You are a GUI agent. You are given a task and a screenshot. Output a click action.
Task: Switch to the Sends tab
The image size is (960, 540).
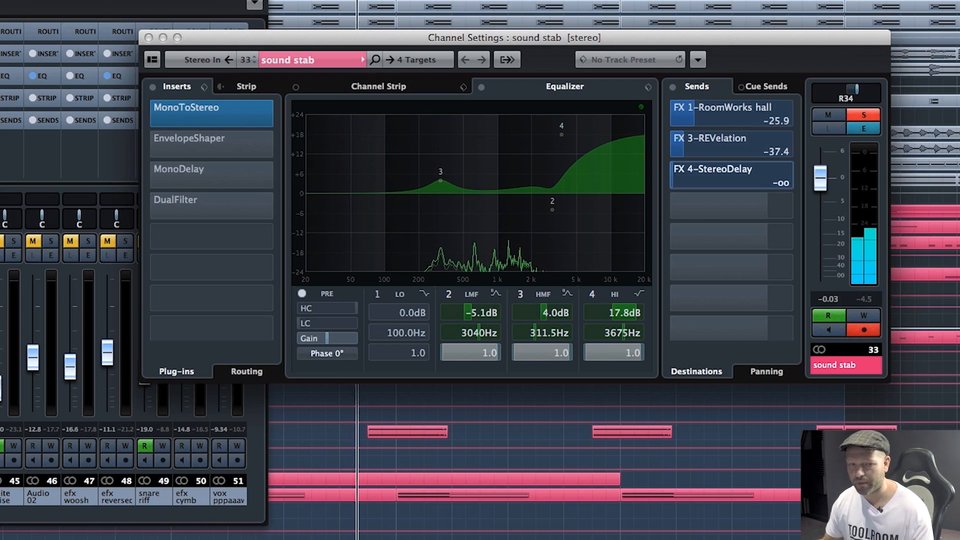[697, 86]
